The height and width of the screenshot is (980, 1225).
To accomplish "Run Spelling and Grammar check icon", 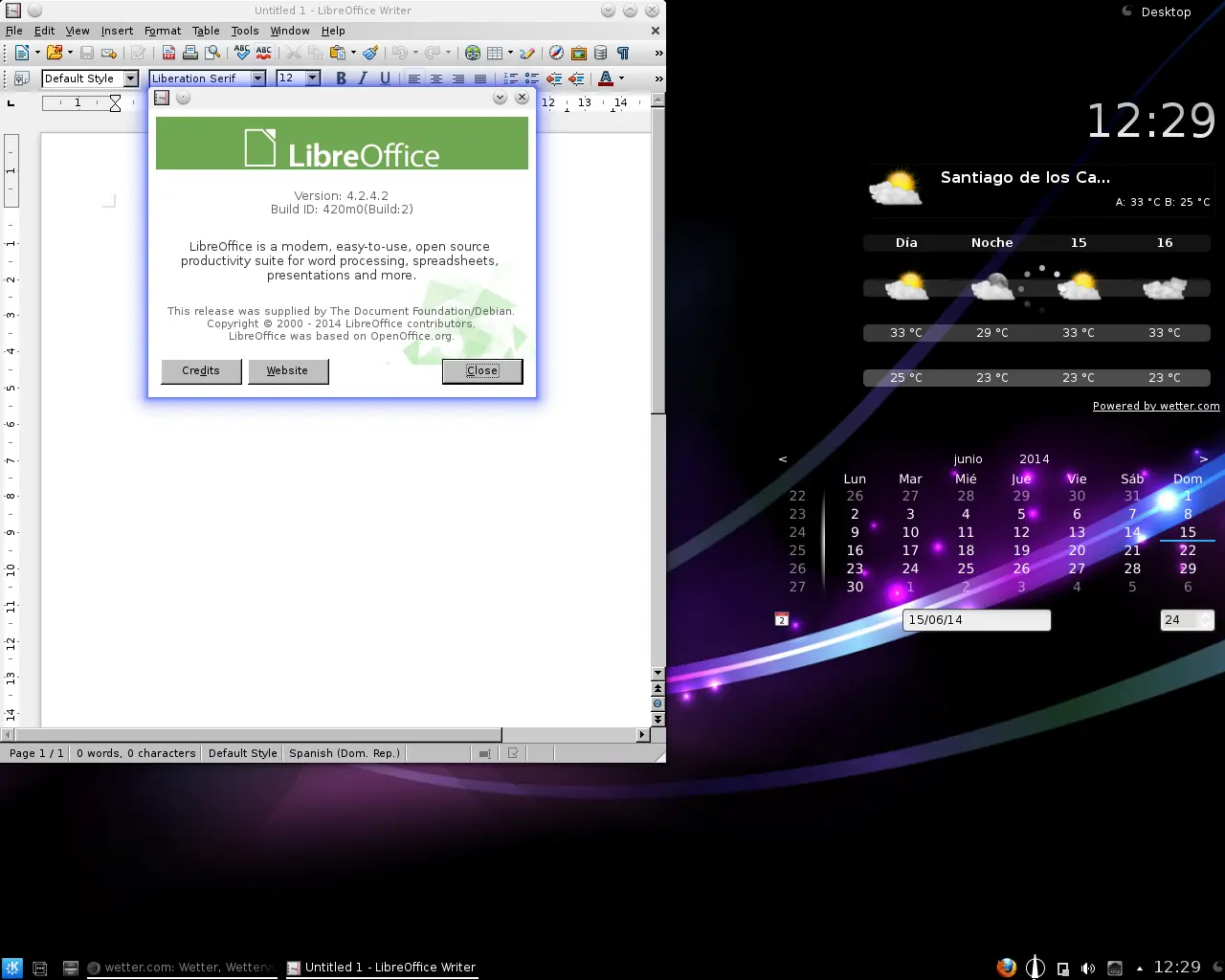I will [x=242, y=53].
